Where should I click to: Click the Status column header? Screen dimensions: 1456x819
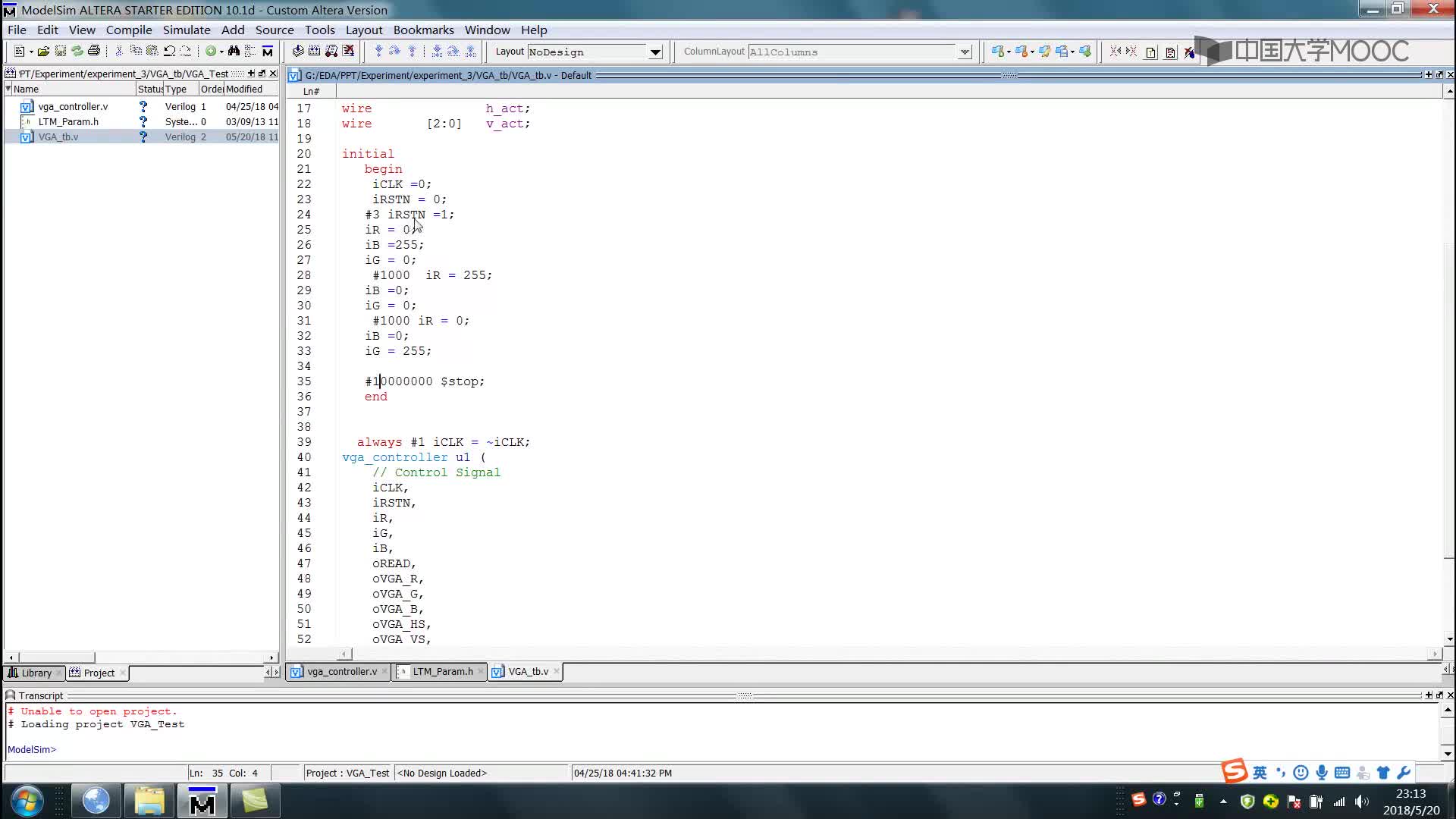[x=149, y=89]
